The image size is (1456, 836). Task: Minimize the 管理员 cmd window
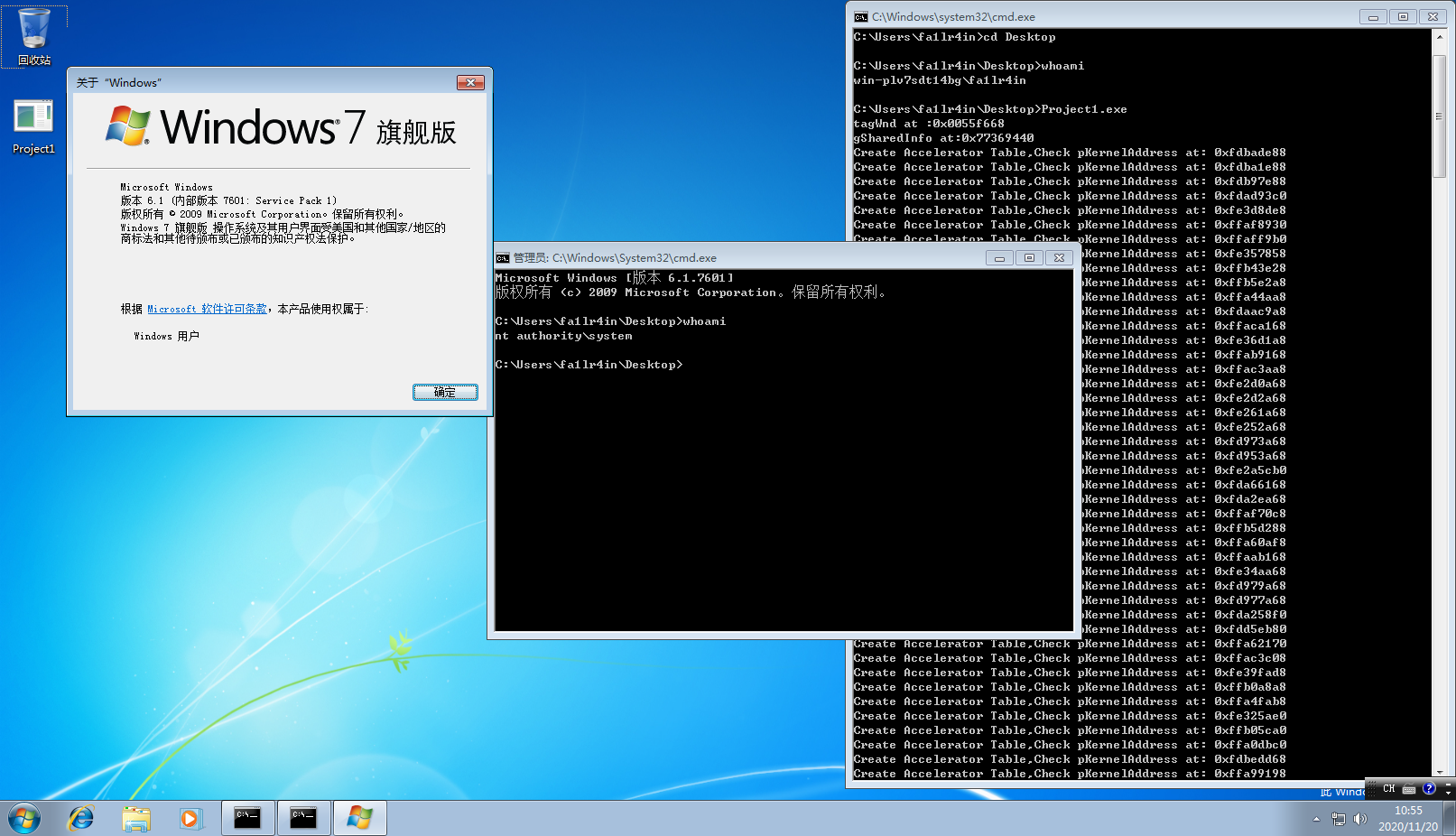coord(999,258)
